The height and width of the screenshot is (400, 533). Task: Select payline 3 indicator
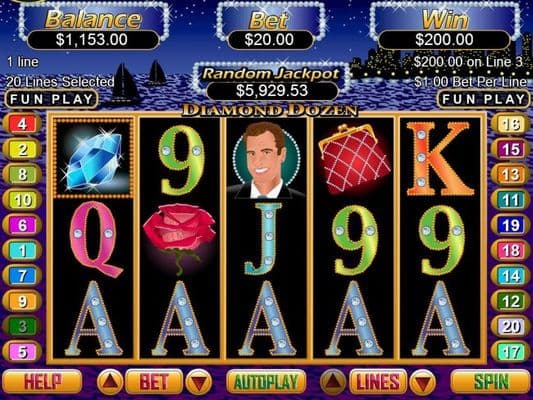22,327
